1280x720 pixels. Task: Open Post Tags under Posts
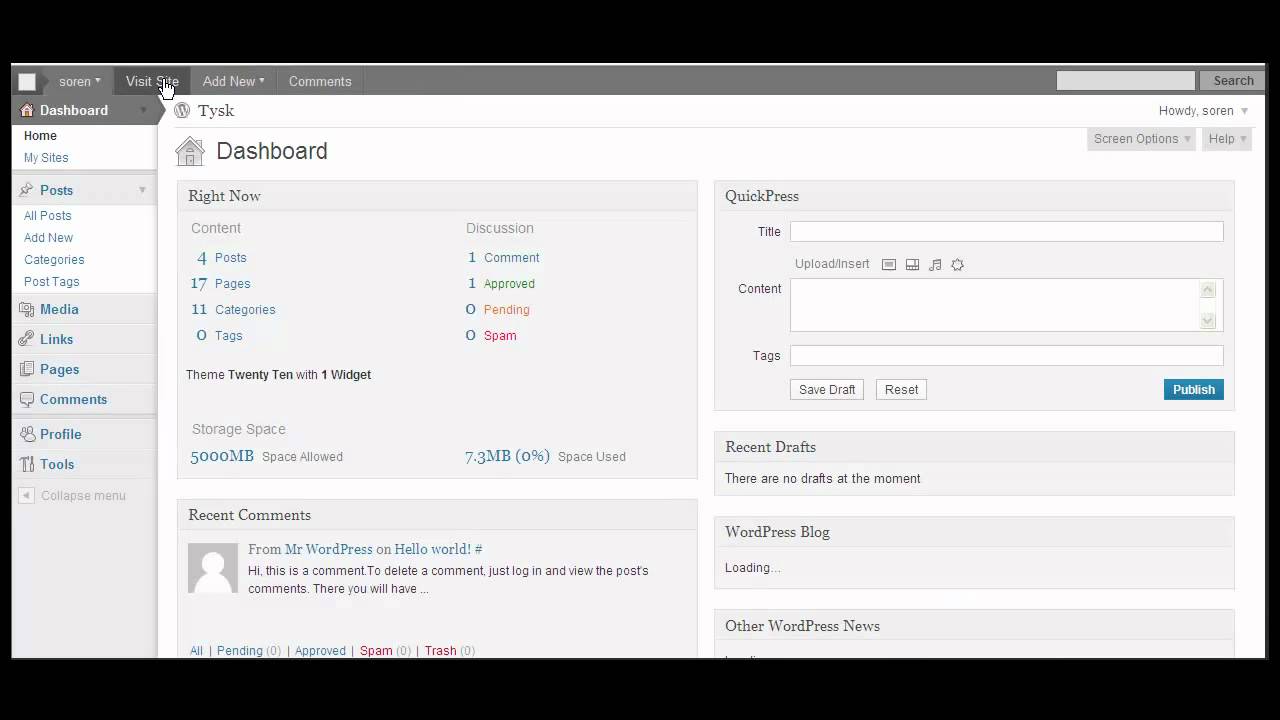52,282
